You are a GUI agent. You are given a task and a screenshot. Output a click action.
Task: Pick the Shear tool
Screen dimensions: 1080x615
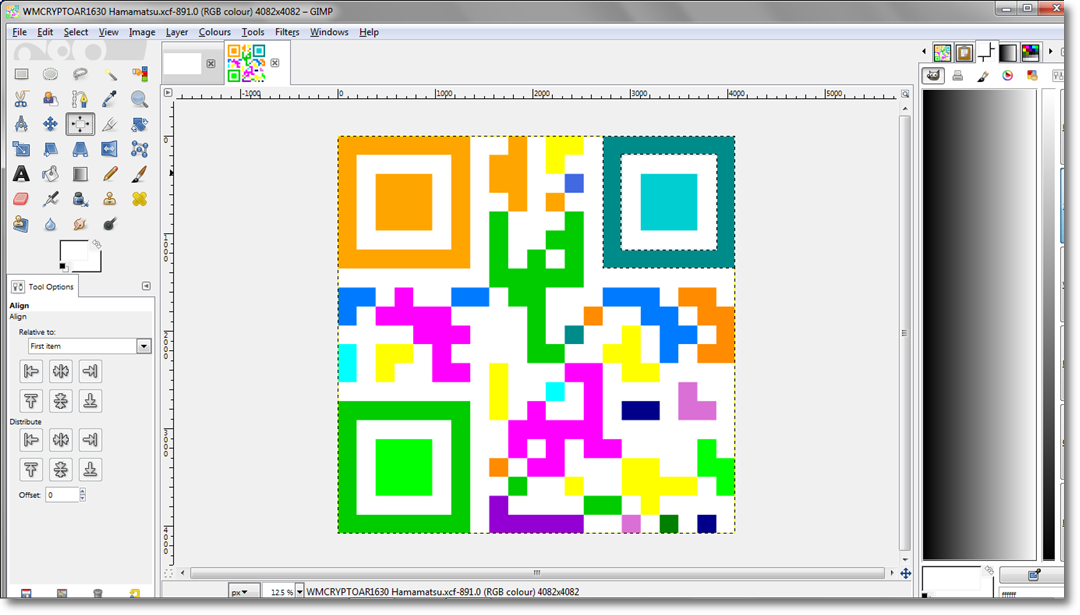pyautogui.click(x=50, y=149)
